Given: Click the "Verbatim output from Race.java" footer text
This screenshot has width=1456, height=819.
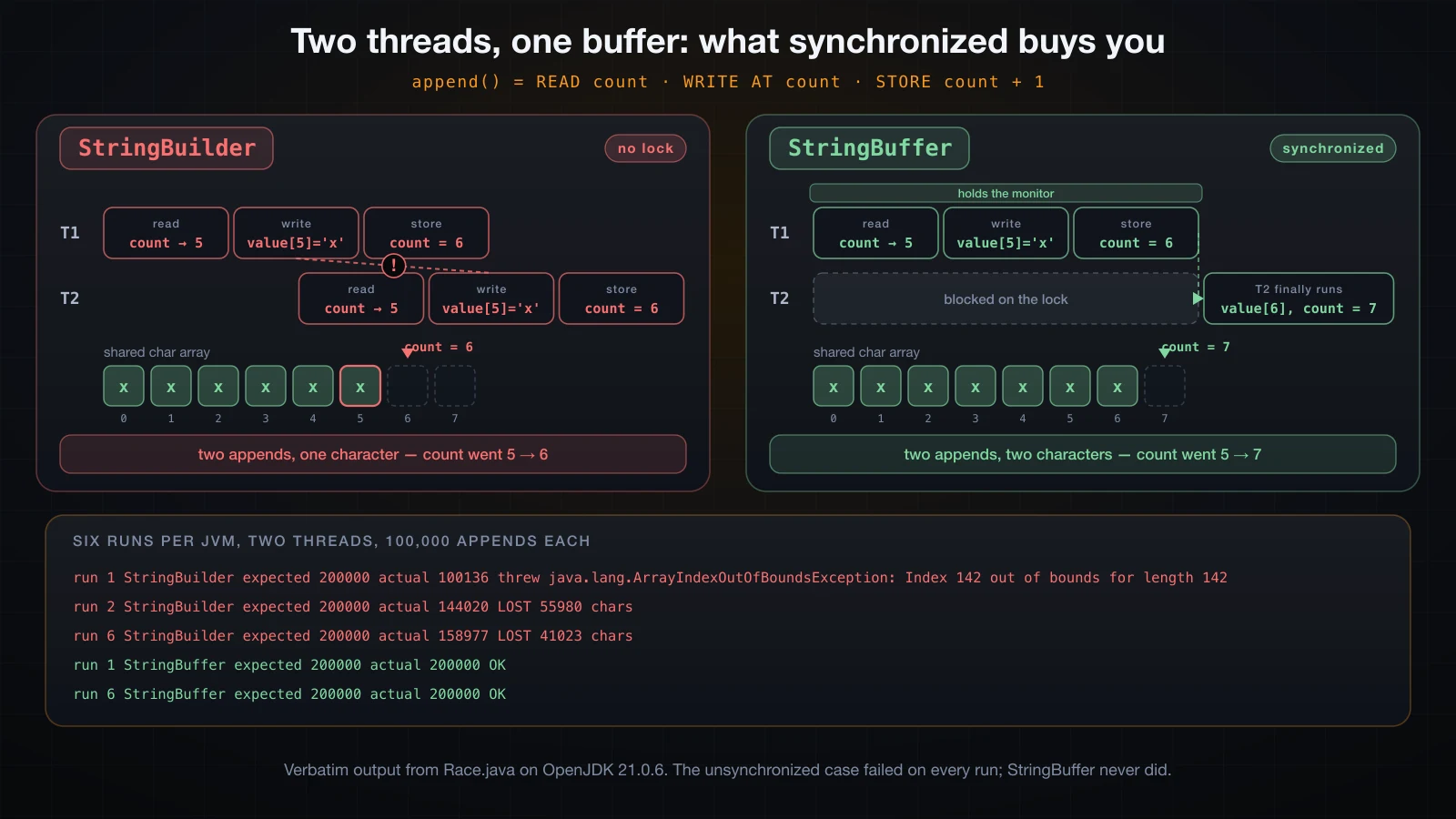Looking at the screenshot, I should (728, 770).
